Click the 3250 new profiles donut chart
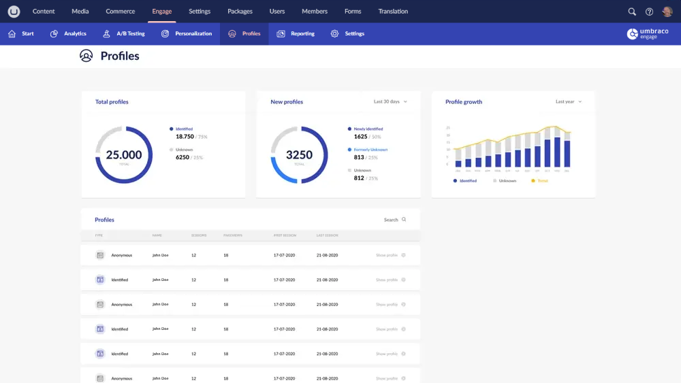The width and height of the screenshot is (681, 383). tap(299, 155)
